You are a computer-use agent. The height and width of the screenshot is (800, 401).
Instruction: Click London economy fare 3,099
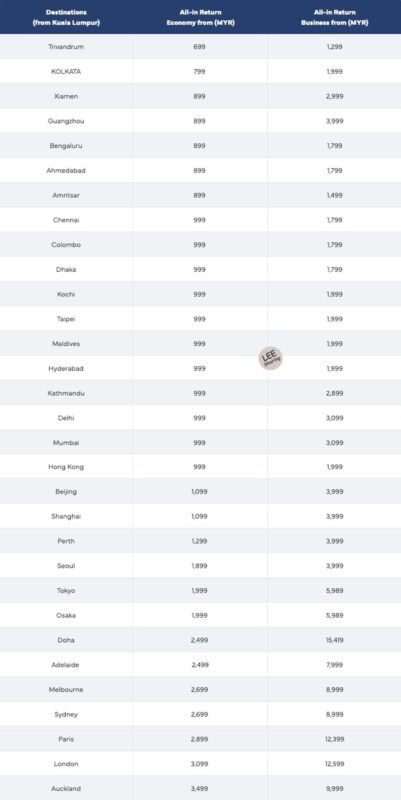(x=199, y=764)
